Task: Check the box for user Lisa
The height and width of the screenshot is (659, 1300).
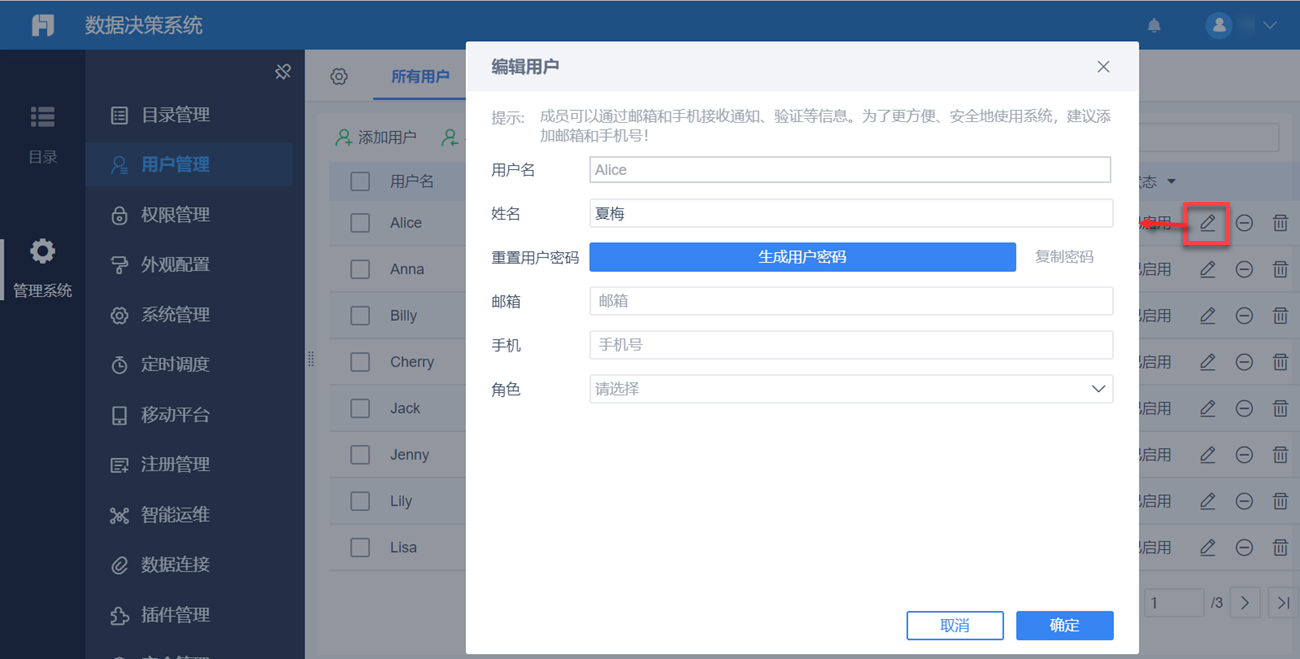Action: tap(360, 547)
